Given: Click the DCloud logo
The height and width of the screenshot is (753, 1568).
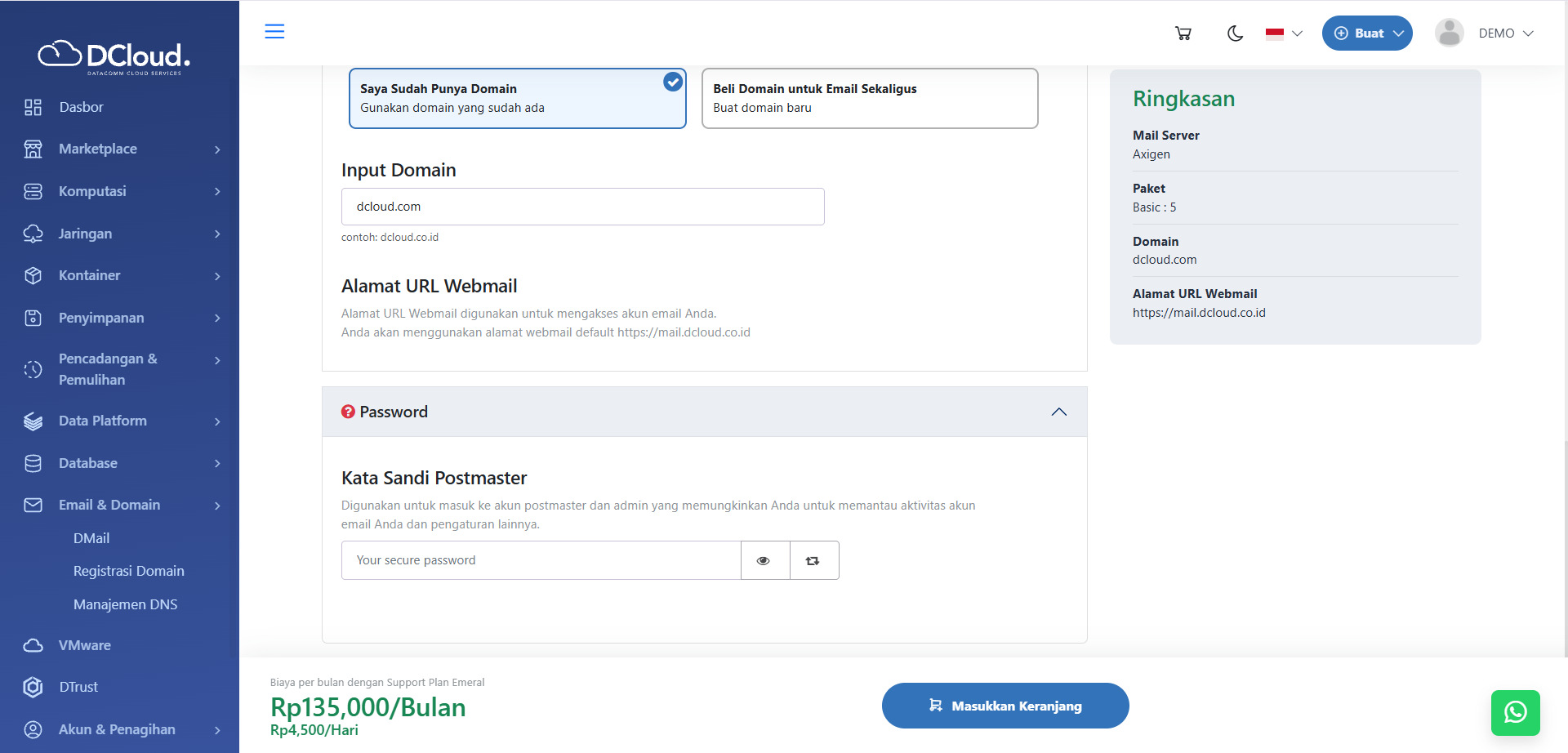Looking at the screenshot, I should click(x=114, y=56).
